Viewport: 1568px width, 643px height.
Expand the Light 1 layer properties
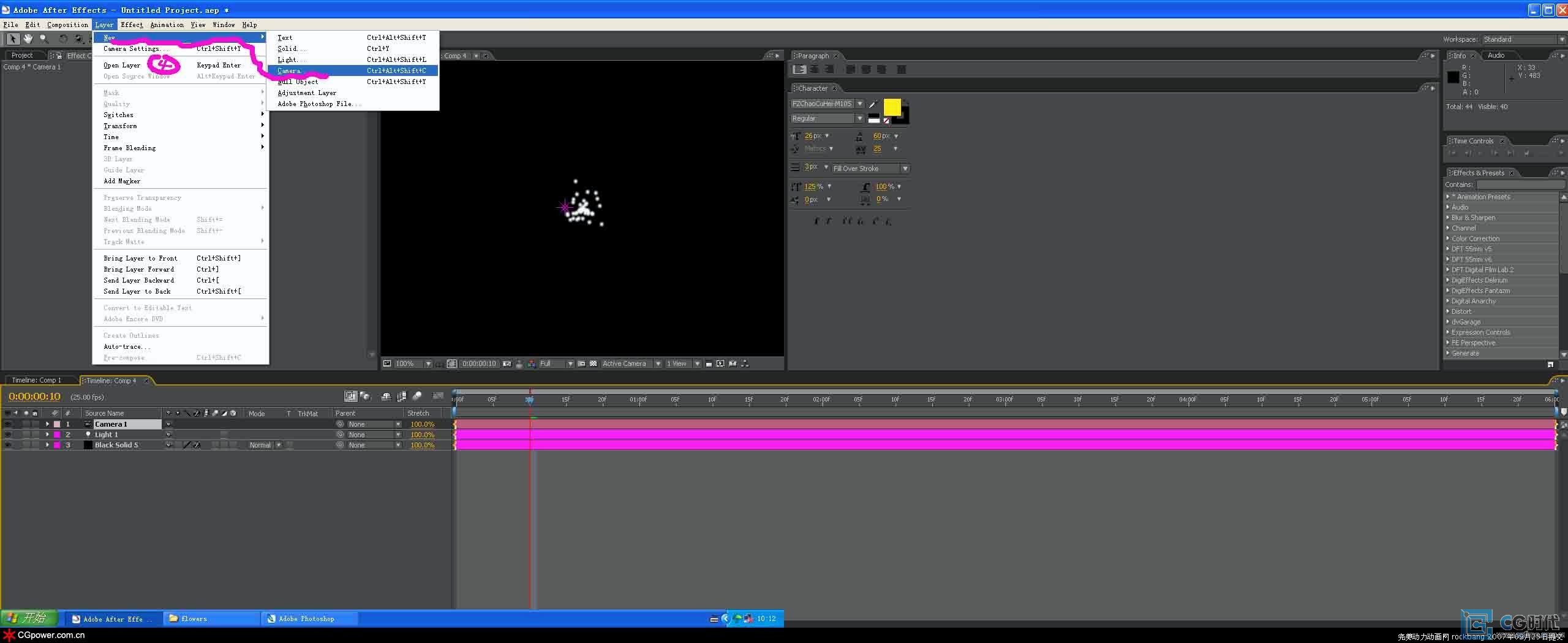47,435
